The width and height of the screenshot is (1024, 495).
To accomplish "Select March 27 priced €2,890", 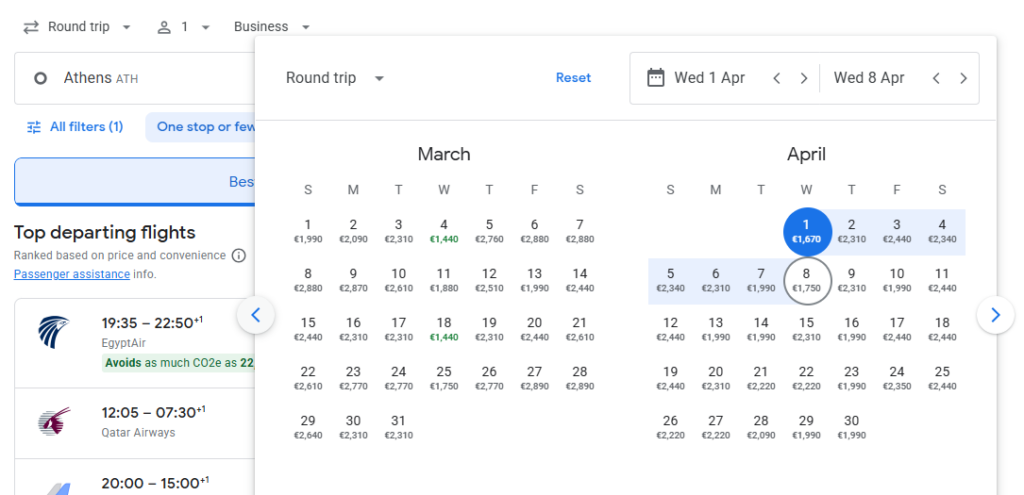I will 534,379.
